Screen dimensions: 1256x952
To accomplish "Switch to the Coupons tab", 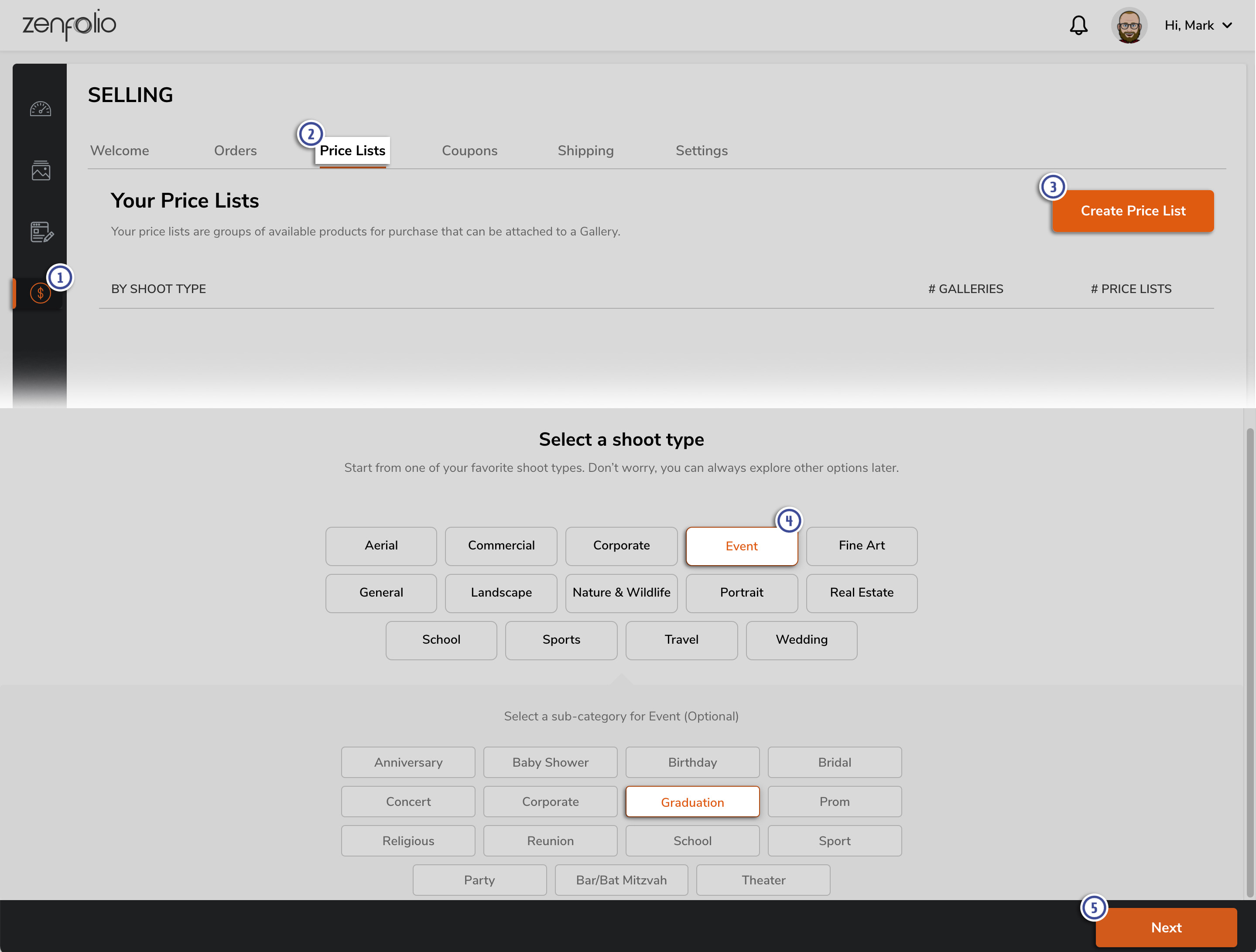I will pos(469,150).
